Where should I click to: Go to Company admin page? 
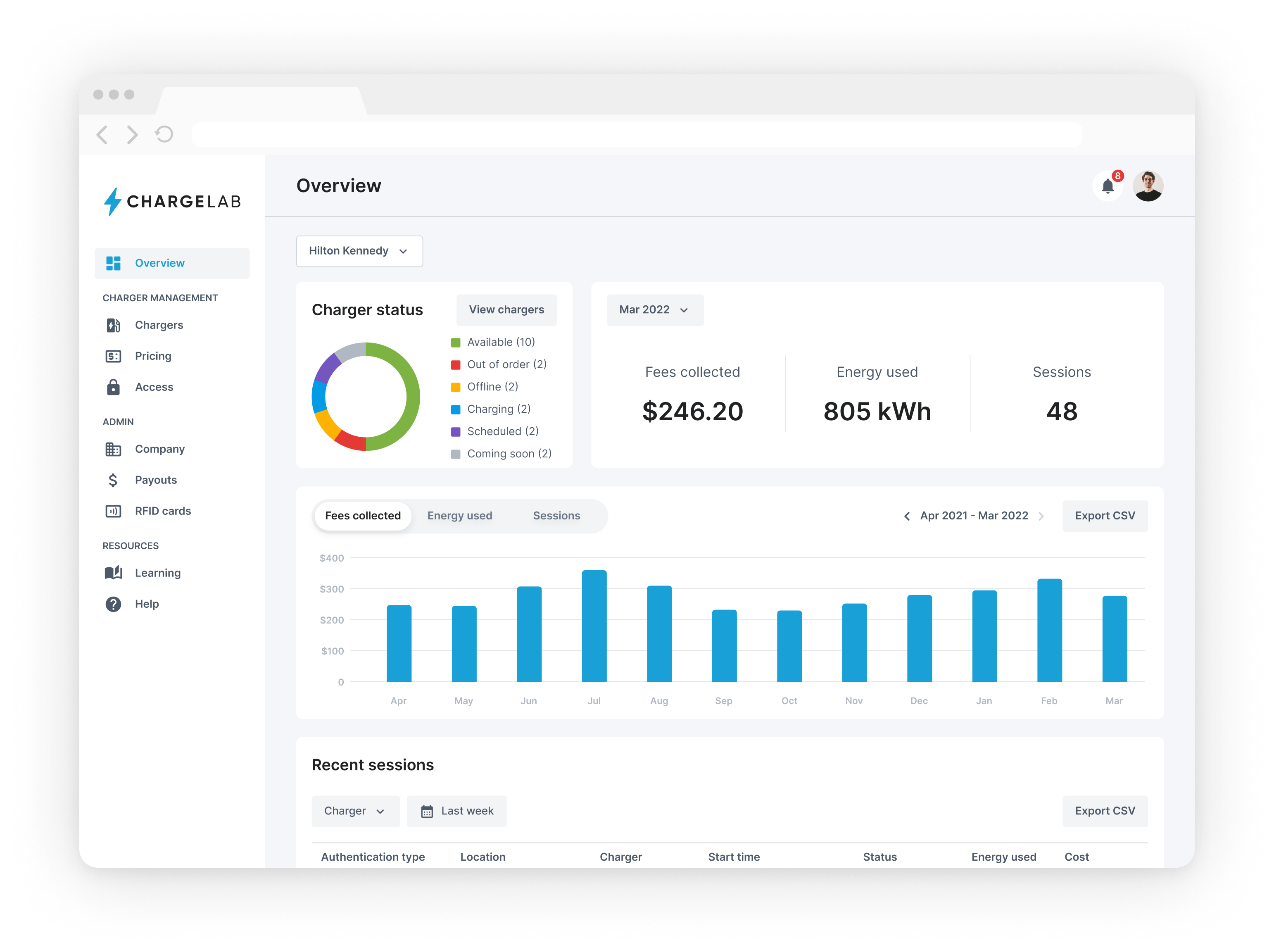pyautogui.click(x=159, y=449)
